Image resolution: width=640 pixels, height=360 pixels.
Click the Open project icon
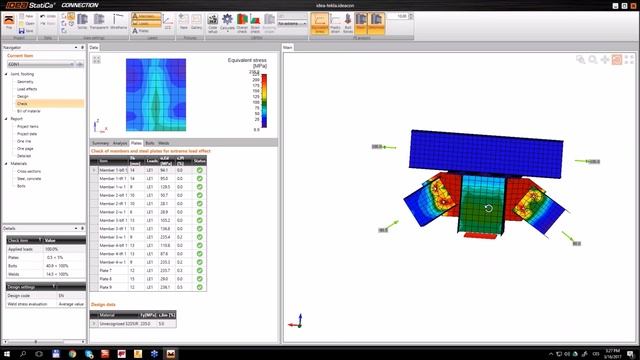(x=22, y=24)
